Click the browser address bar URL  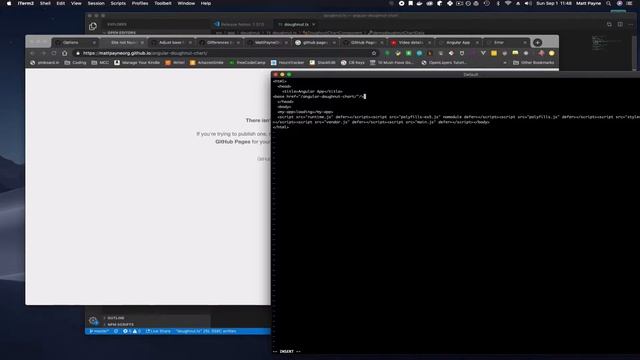pyautogui.click(x=145, y=53)
